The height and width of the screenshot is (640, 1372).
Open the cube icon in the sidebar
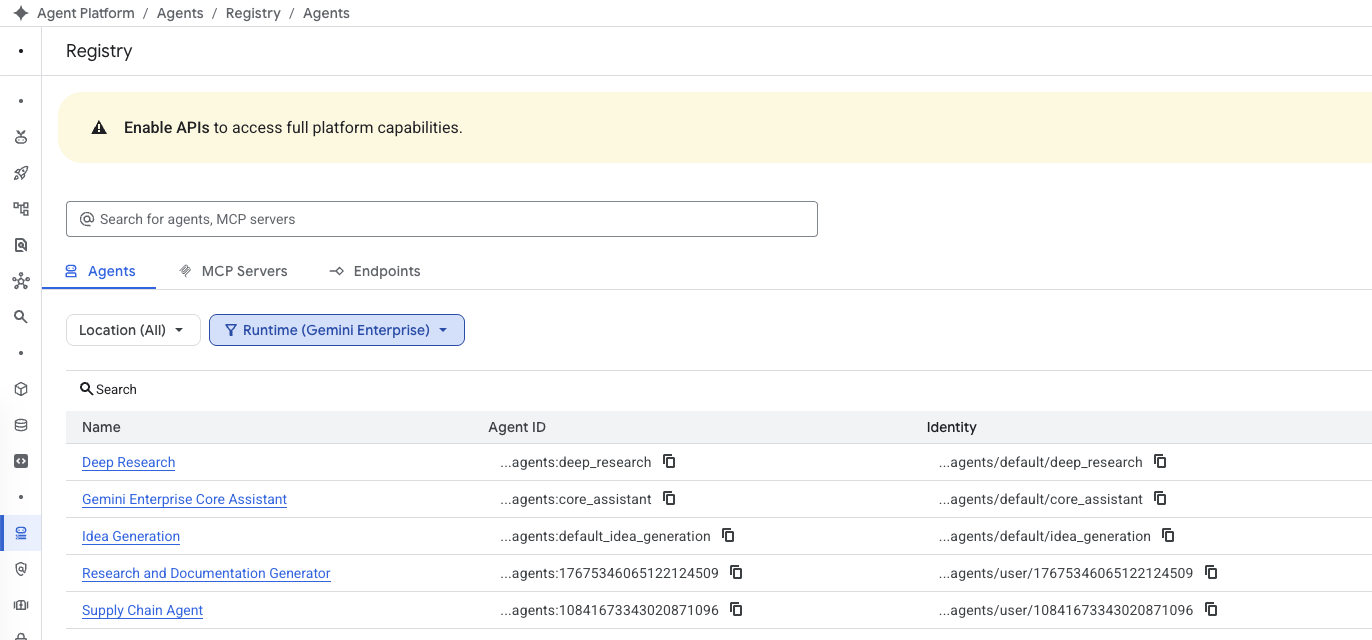pyautogui.click(x=21, y=389)
